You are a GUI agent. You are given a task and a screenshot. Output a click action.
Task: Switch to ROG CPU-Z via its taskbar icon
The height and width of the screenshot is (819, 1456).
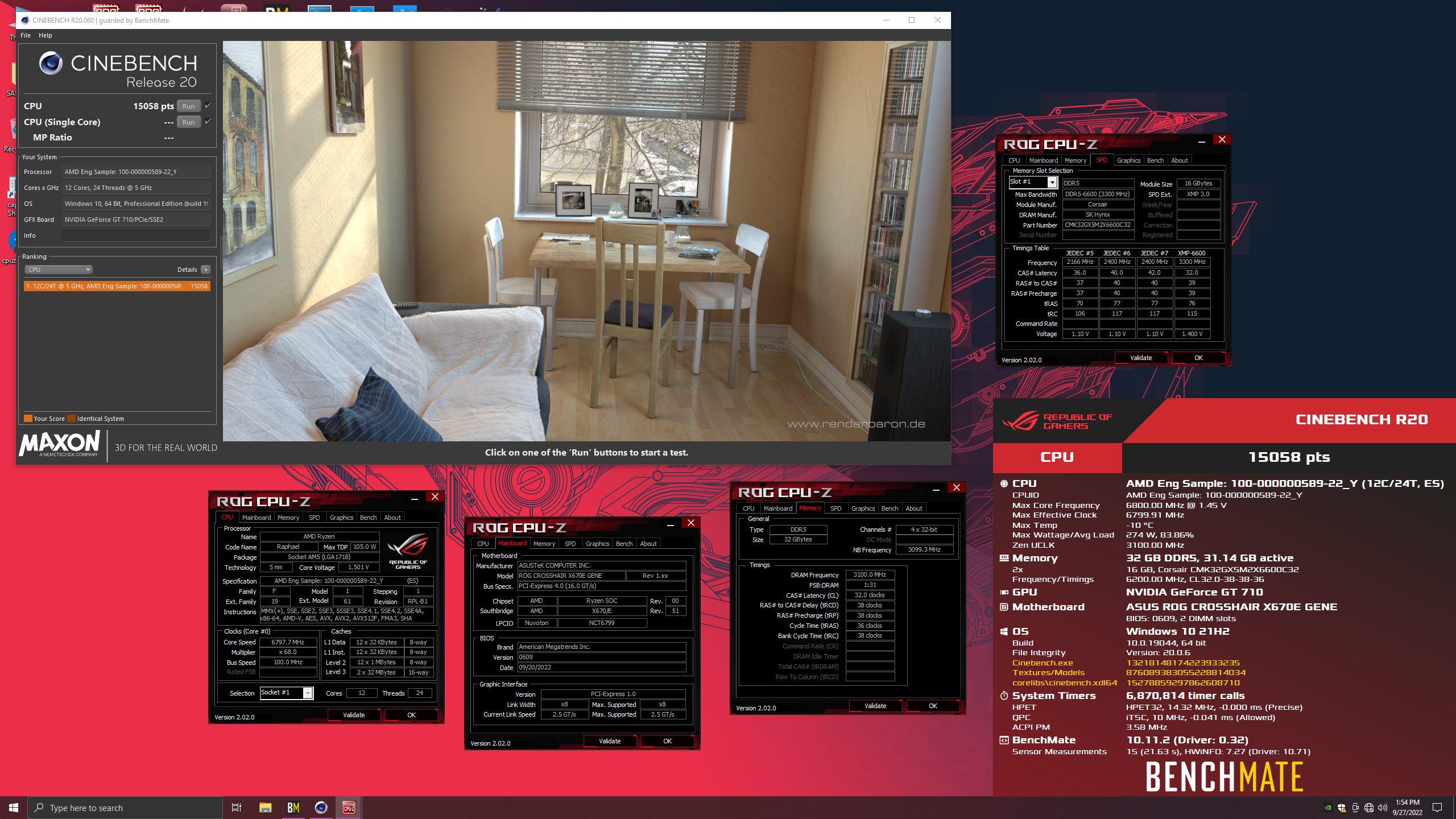pos(349,808)
